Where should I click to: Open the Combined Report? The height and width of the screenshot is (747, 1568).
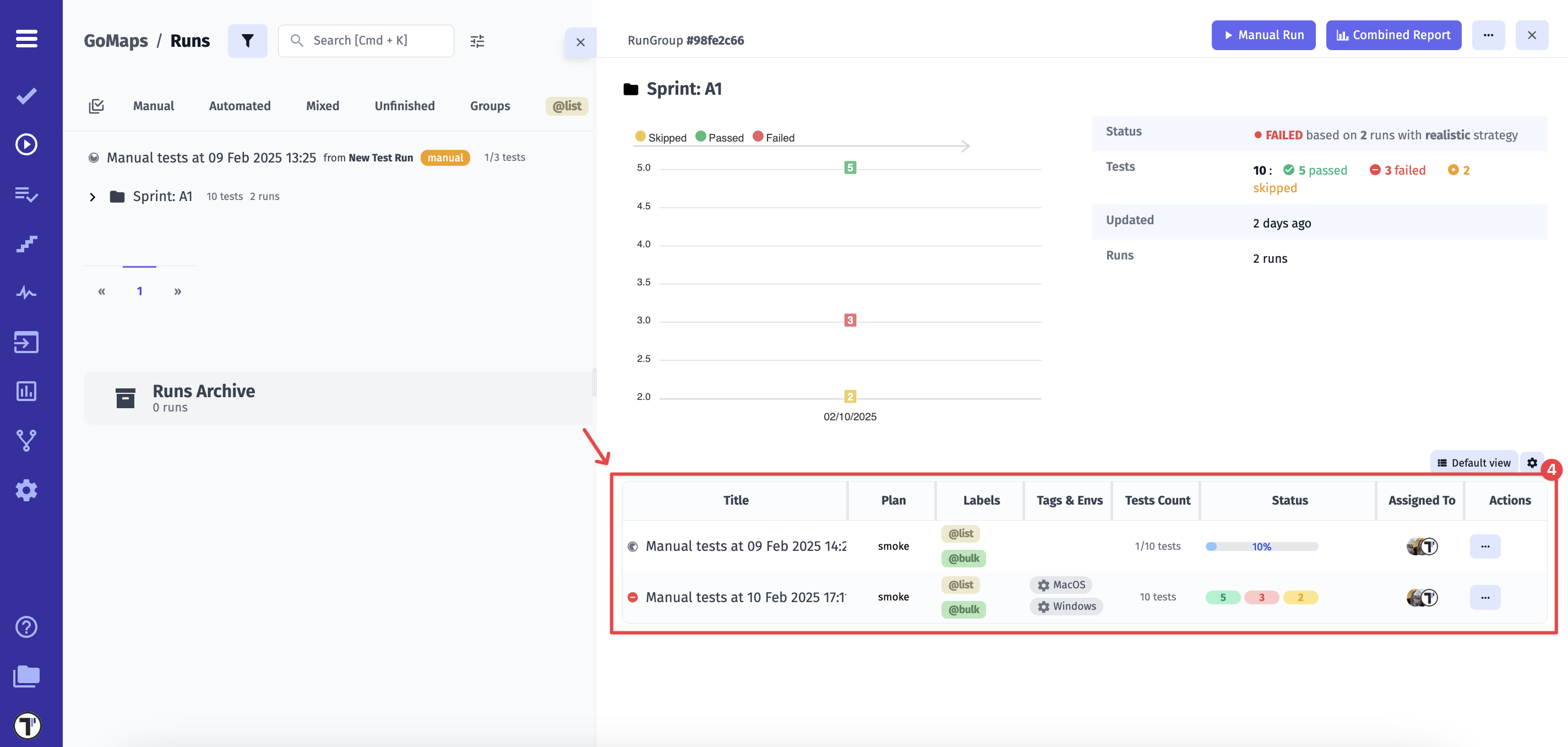point(1393,35)
